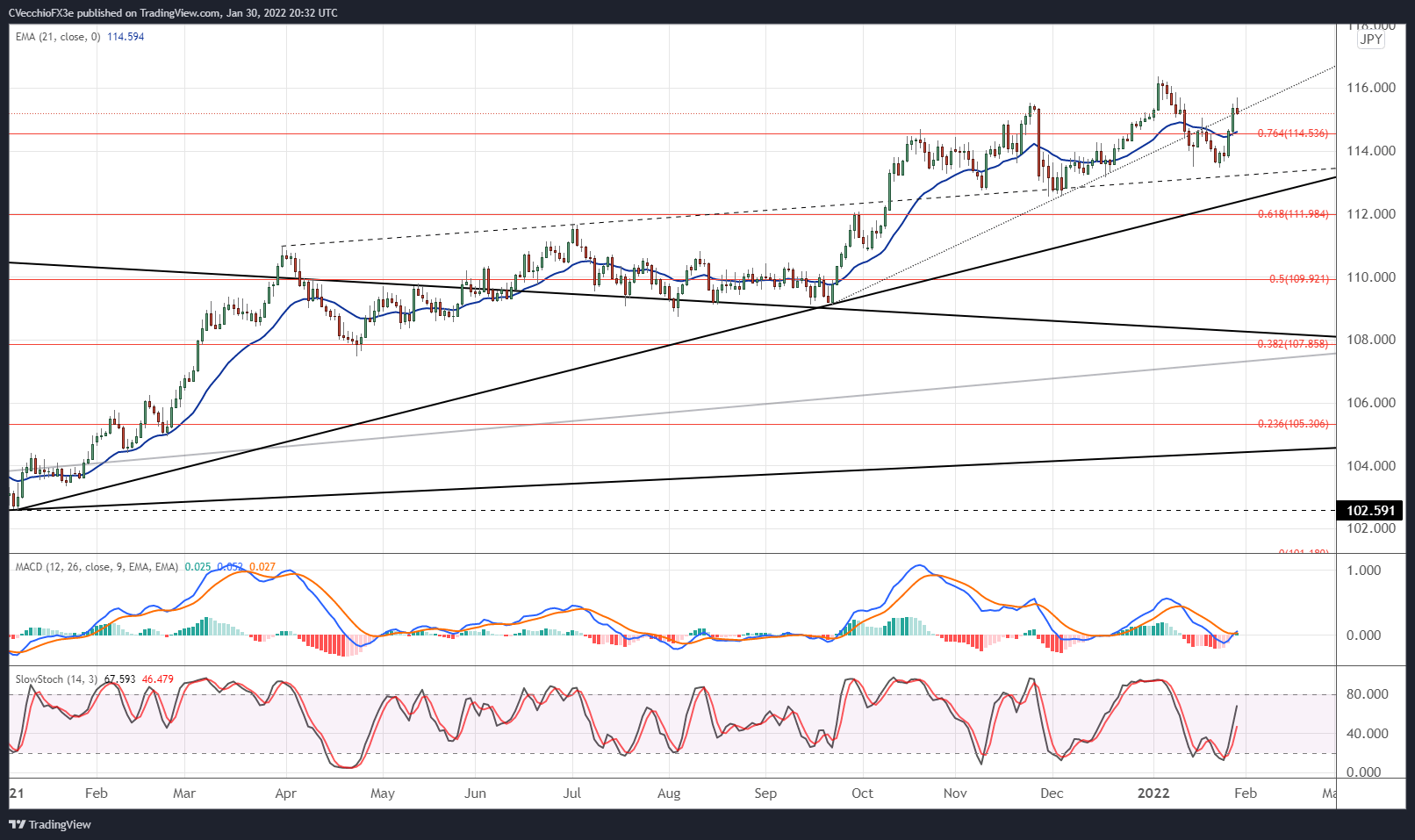Click the 102.000 price axis label
Screen dimensions: 1415x840
pyautogui.click(x=1371, y=528)
